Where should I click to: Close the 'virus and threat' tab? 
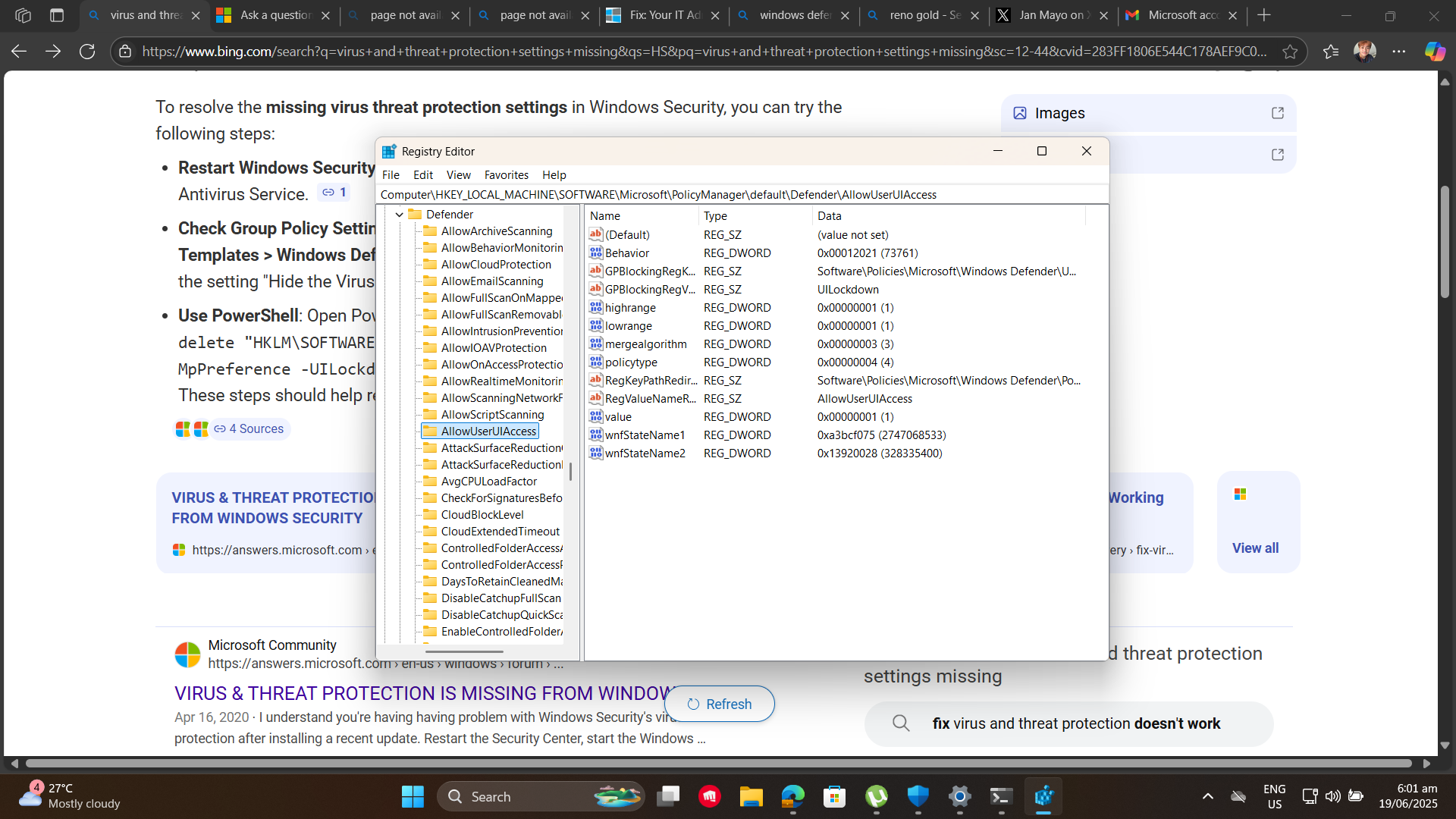point(196,15)
